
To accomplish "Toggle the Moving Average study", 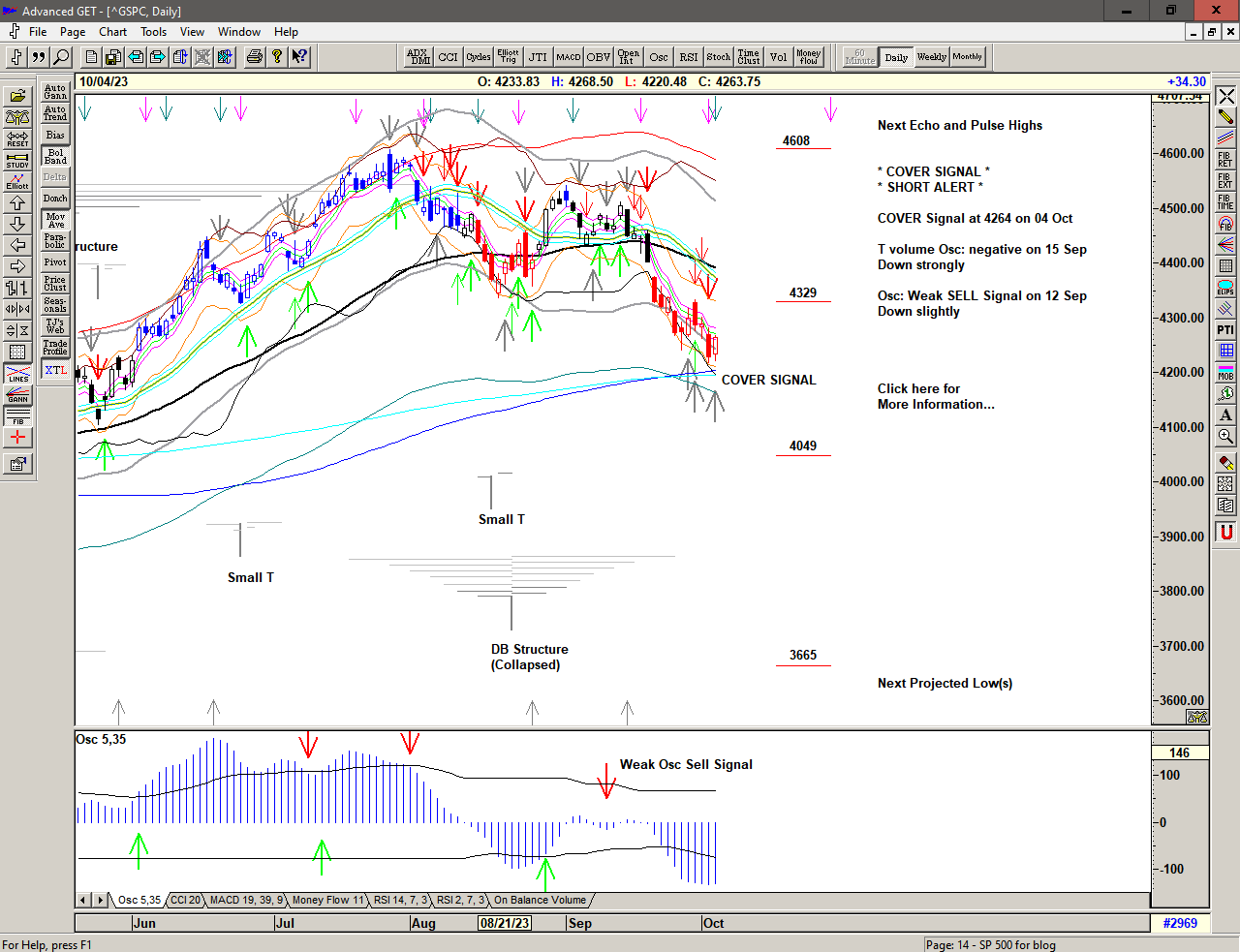I will [x=55, y=220].
